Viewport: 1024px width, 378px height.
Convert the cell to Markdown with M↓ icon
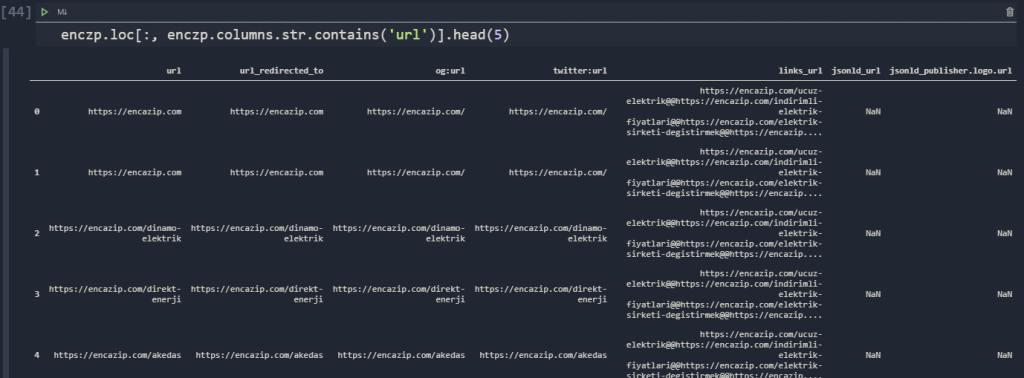(62, 12)
